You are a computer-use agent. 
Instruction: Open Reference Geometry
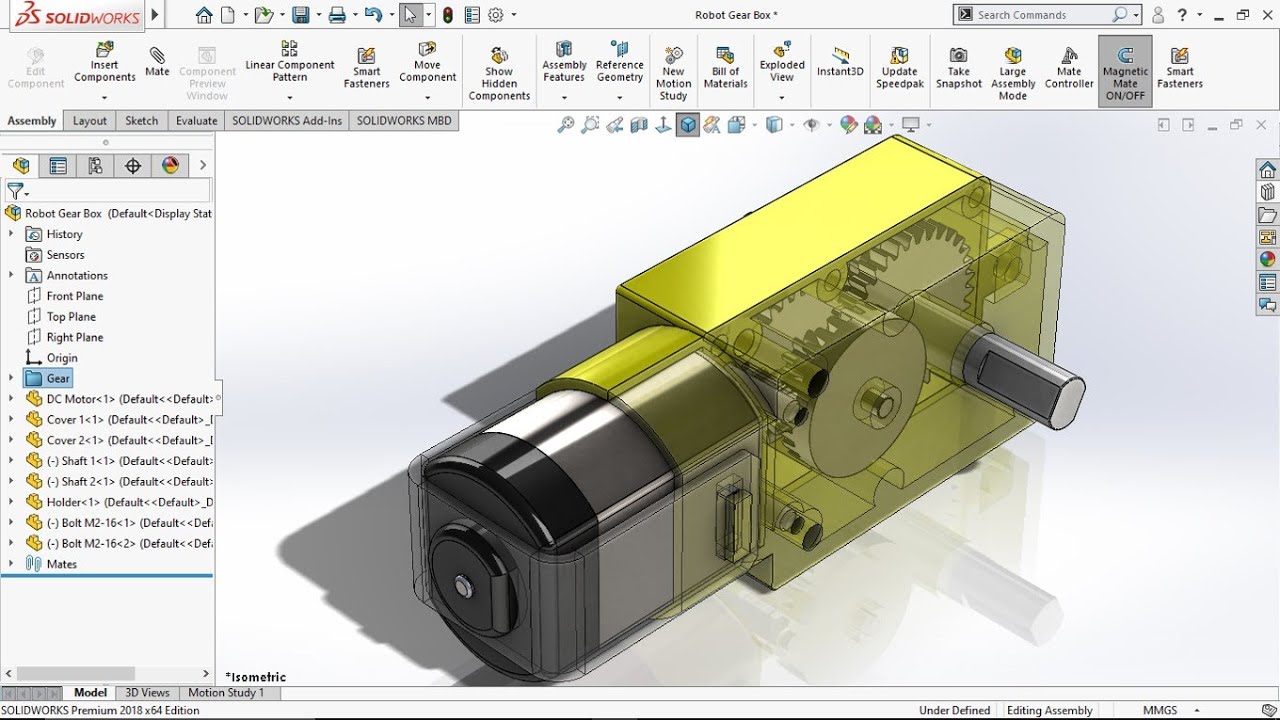tap(619, 64)
